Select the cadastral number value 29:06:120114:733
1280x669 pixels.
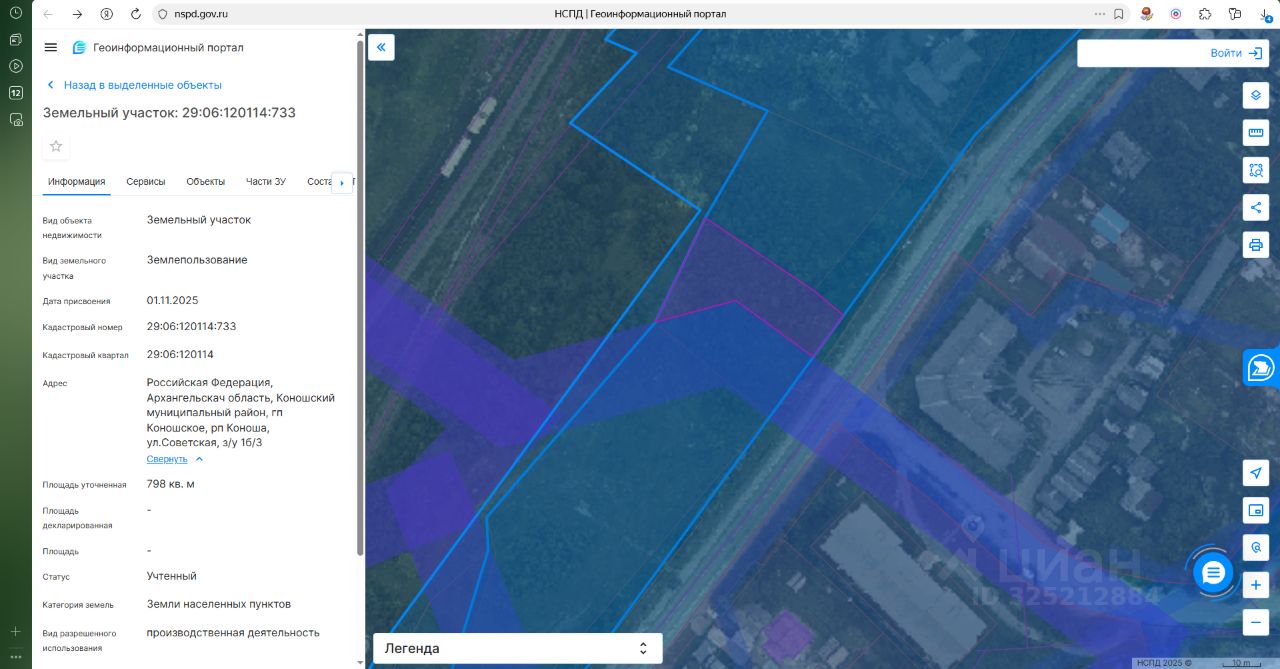pos(191,327)
